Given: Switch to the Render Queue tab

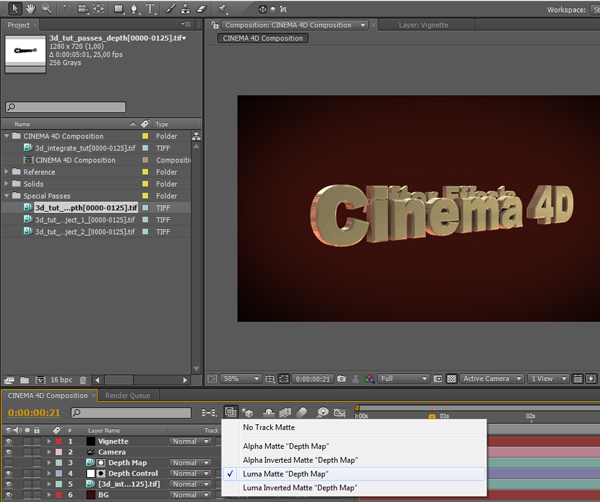Looking at the screenshot, I should click(127, 396).
